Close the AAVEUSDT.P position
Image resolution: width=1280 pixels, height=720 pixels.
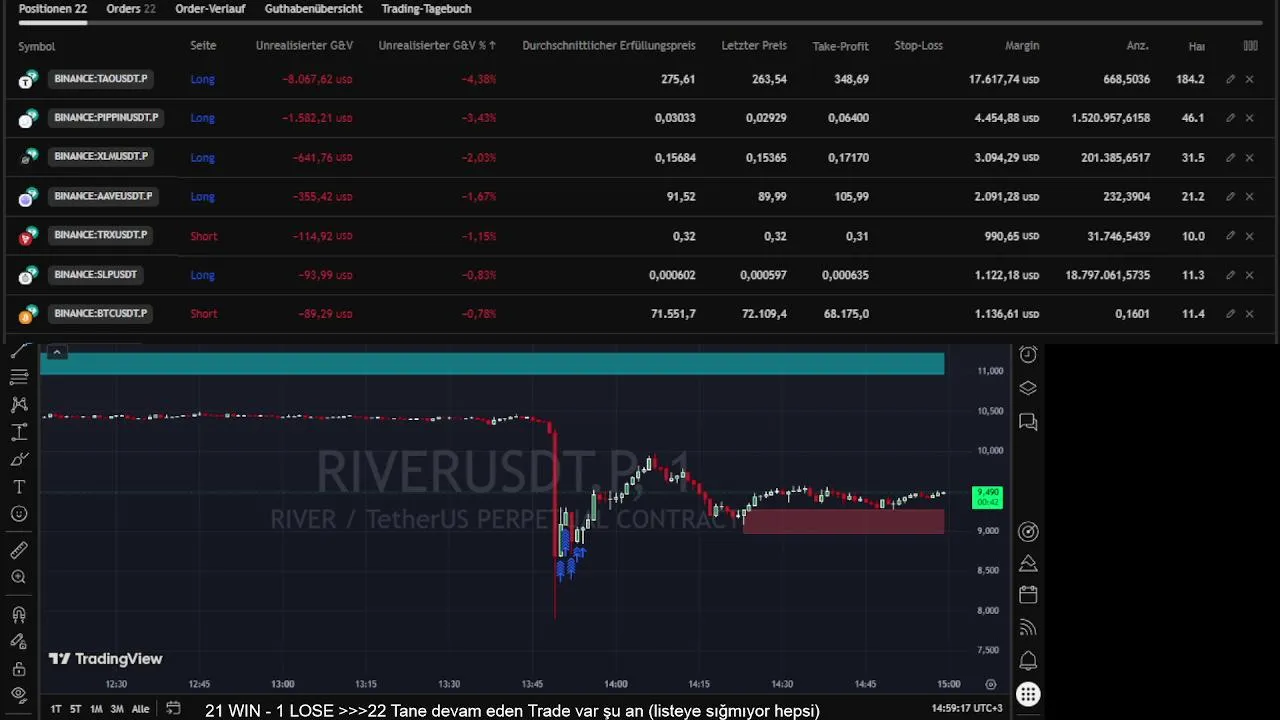(1249, 197)
